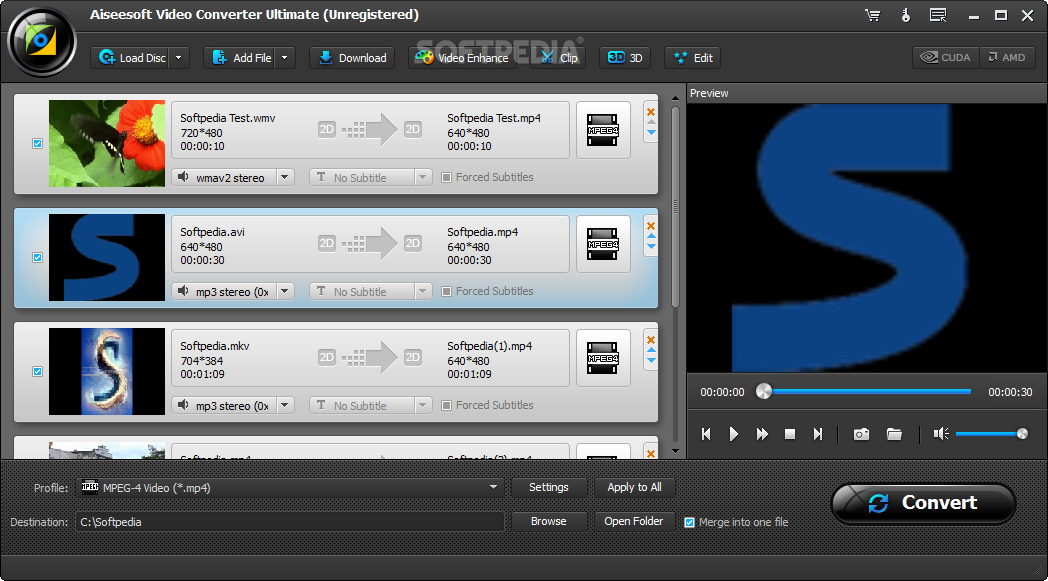Play the preview video
Screen dimensions: 1048x581
(x=733, y=435)
